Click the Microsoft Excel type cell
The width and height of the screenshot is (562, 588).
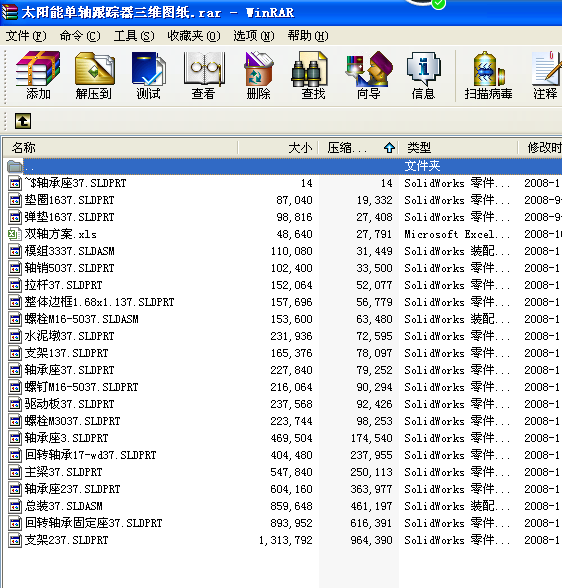[x=457, y=234]
